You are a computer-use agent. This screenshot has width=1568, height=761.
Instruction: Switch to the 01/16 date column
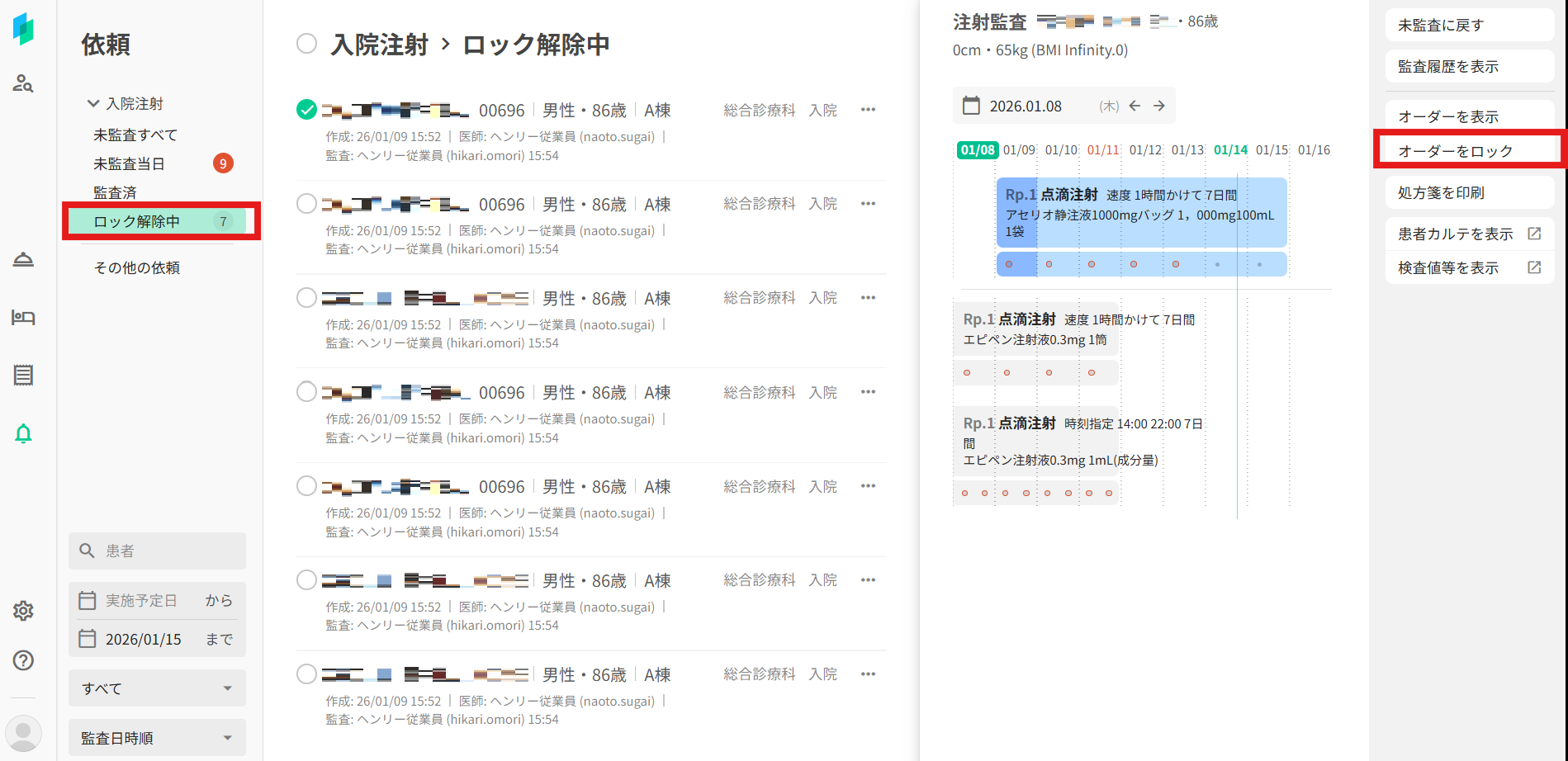point(1314,150)
